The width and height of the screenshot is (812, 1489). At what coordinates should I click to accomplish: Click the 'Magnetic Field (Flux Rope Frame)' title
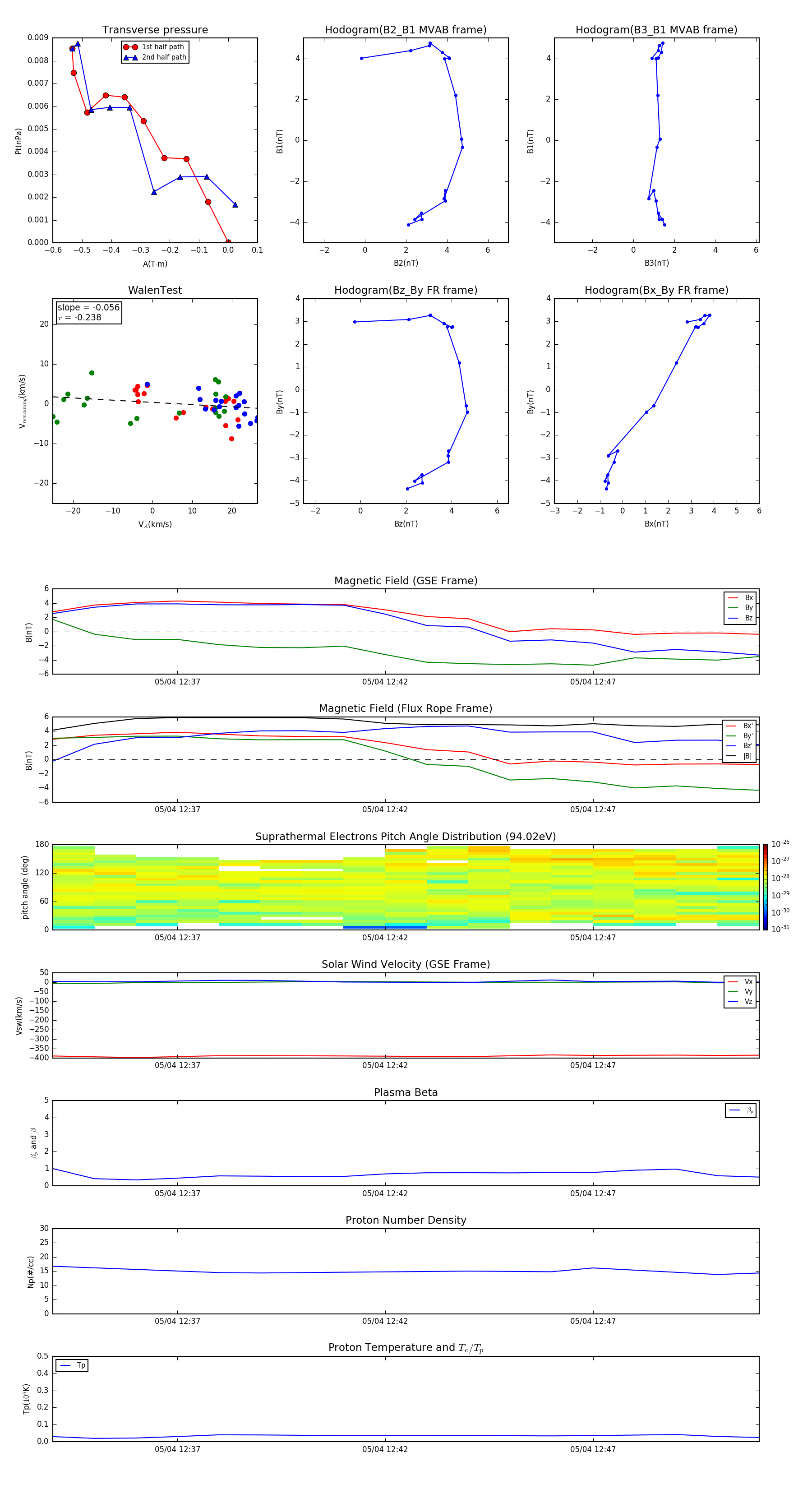[x=406, y=708]
